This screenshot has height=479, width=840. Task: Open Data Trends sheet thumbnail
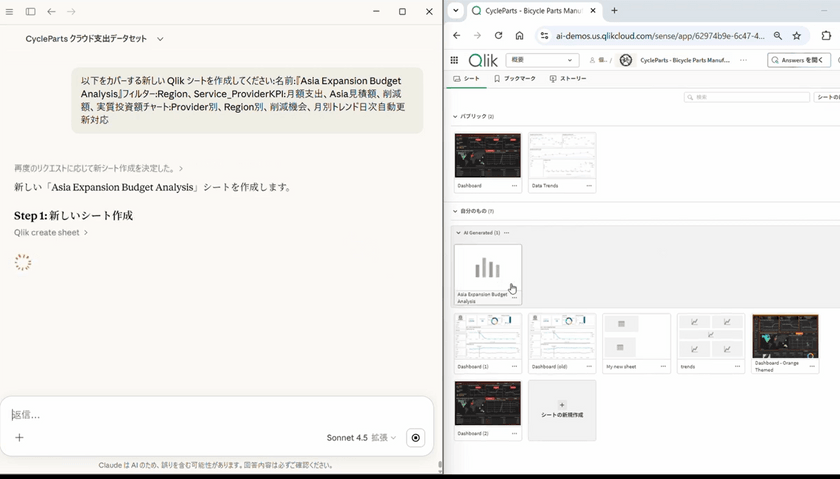tap(562, 155)
